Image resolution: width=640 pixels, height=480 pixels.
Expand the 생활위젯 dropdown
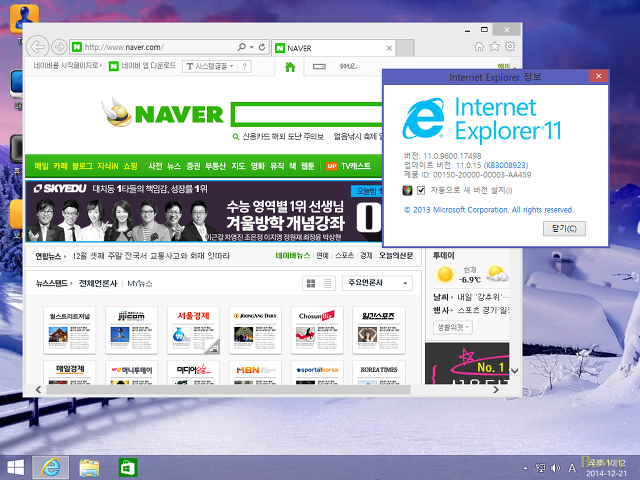click(x=453, y=327)
